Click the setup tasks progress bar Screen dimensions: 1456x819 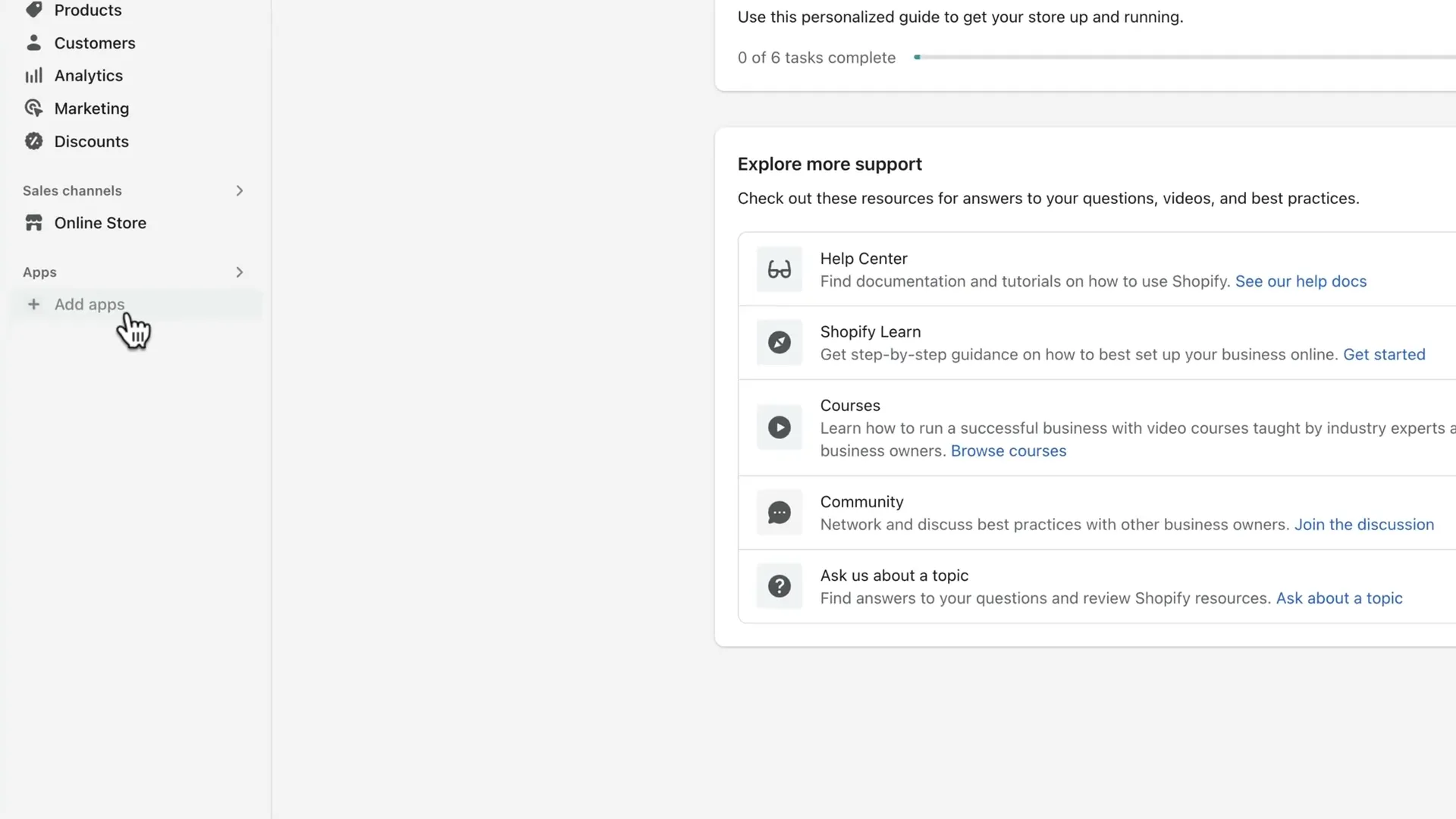tap(1185, 57)
